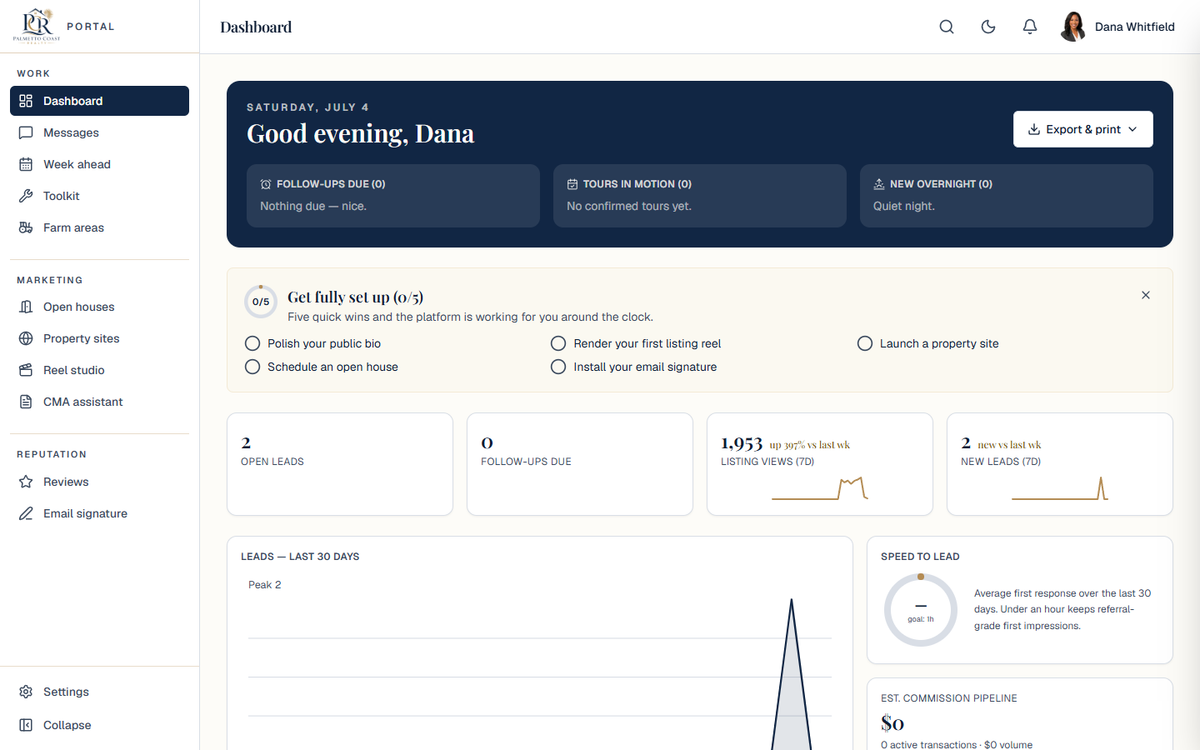Click the Polish your public bio label
1200x750 pixels.
tap(324, 343)
